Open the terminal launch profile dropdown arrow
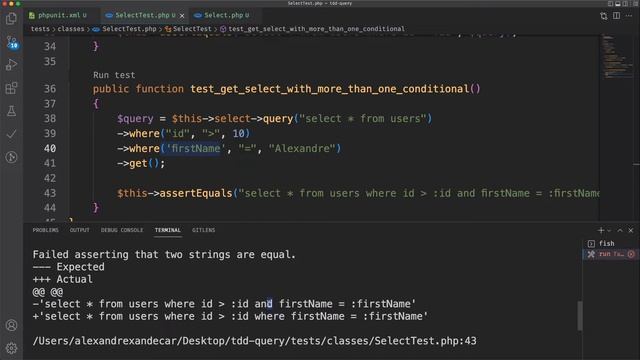 (x=609, y=231)
